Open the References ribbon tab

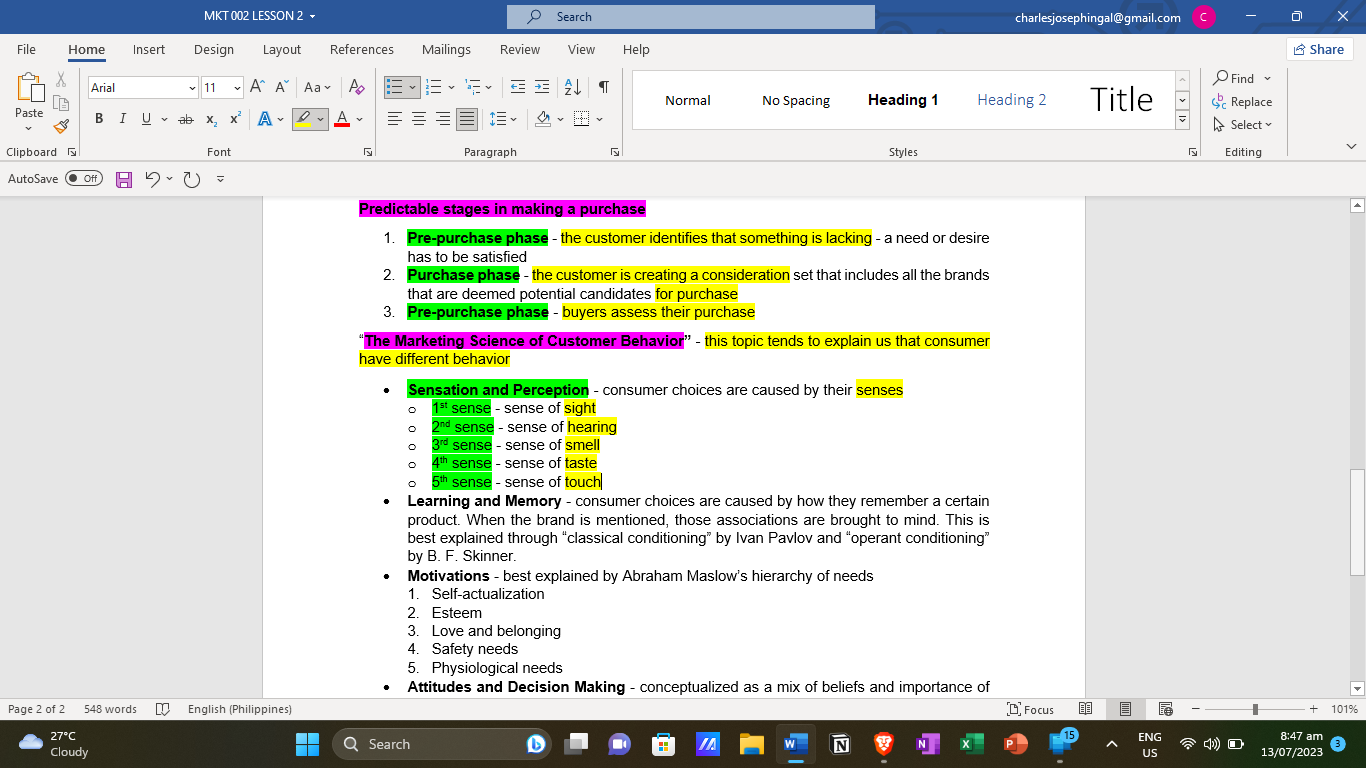[362, 49]
